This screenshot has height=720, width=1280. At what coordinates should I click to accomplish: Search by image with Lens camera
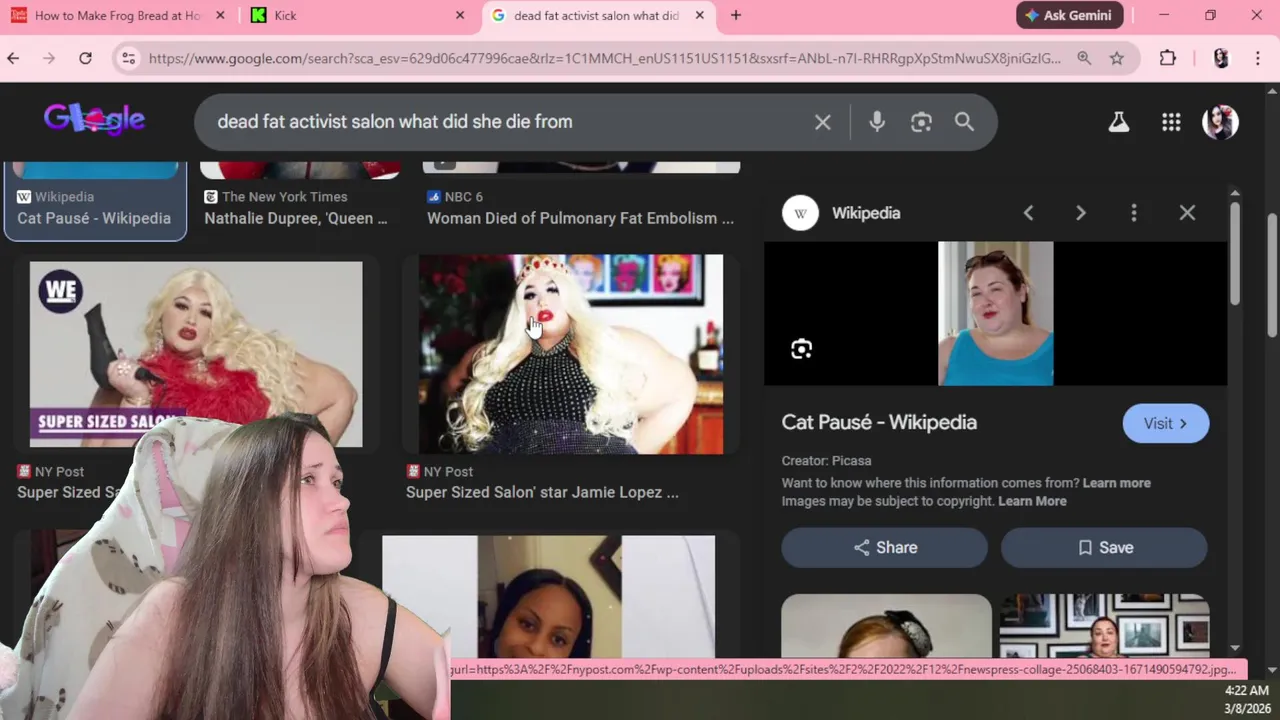(921, 122)
